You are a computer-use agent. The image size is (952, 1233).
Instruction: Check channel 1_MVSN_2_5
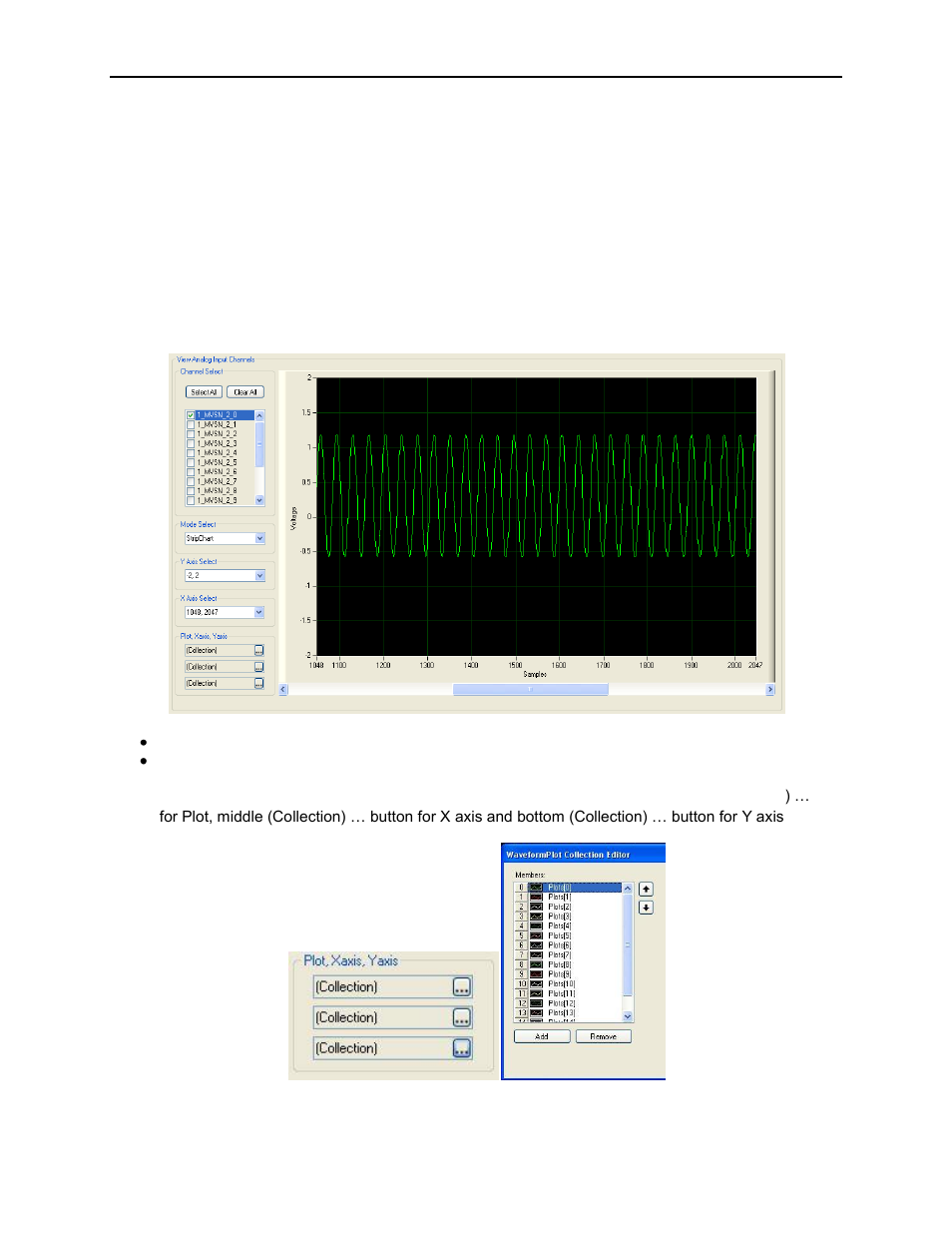click(191, 463)
